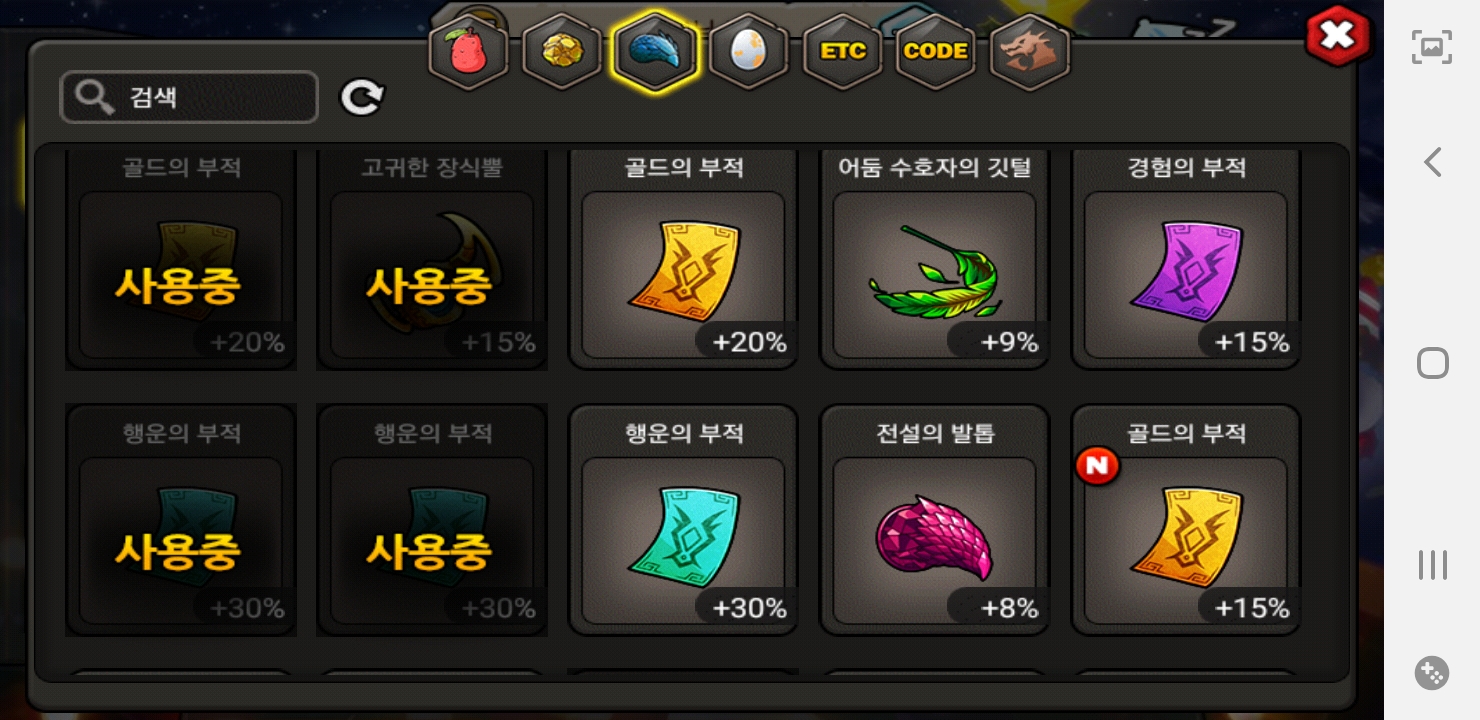Tap the screenshot capture icon in sidebar
The height and width of the screenshot is (720, 1480).
click(1432, 47)
